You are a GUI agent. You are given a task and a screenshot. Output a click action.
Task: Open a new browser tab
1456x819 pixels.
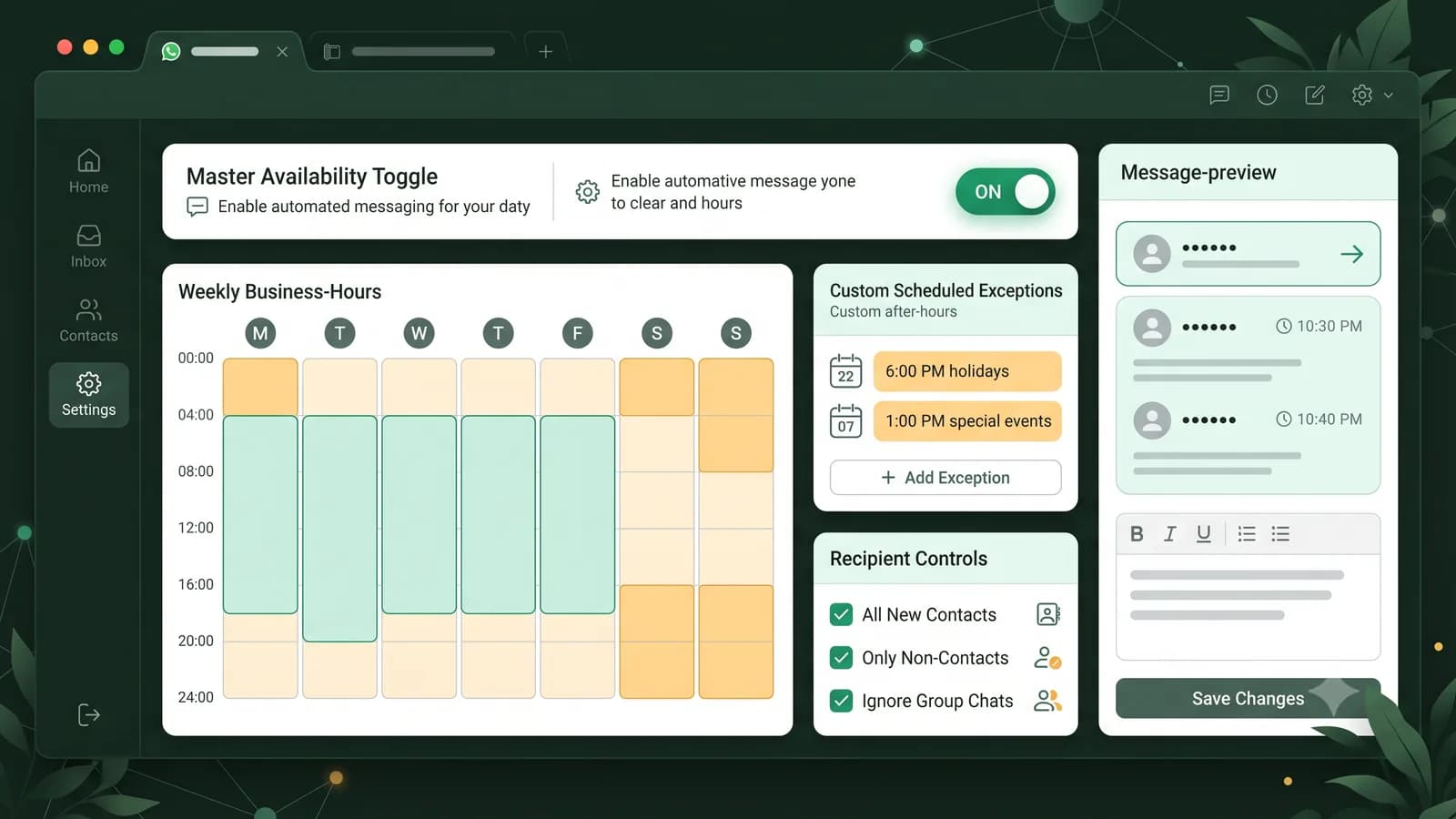click(x=545, y=52)
